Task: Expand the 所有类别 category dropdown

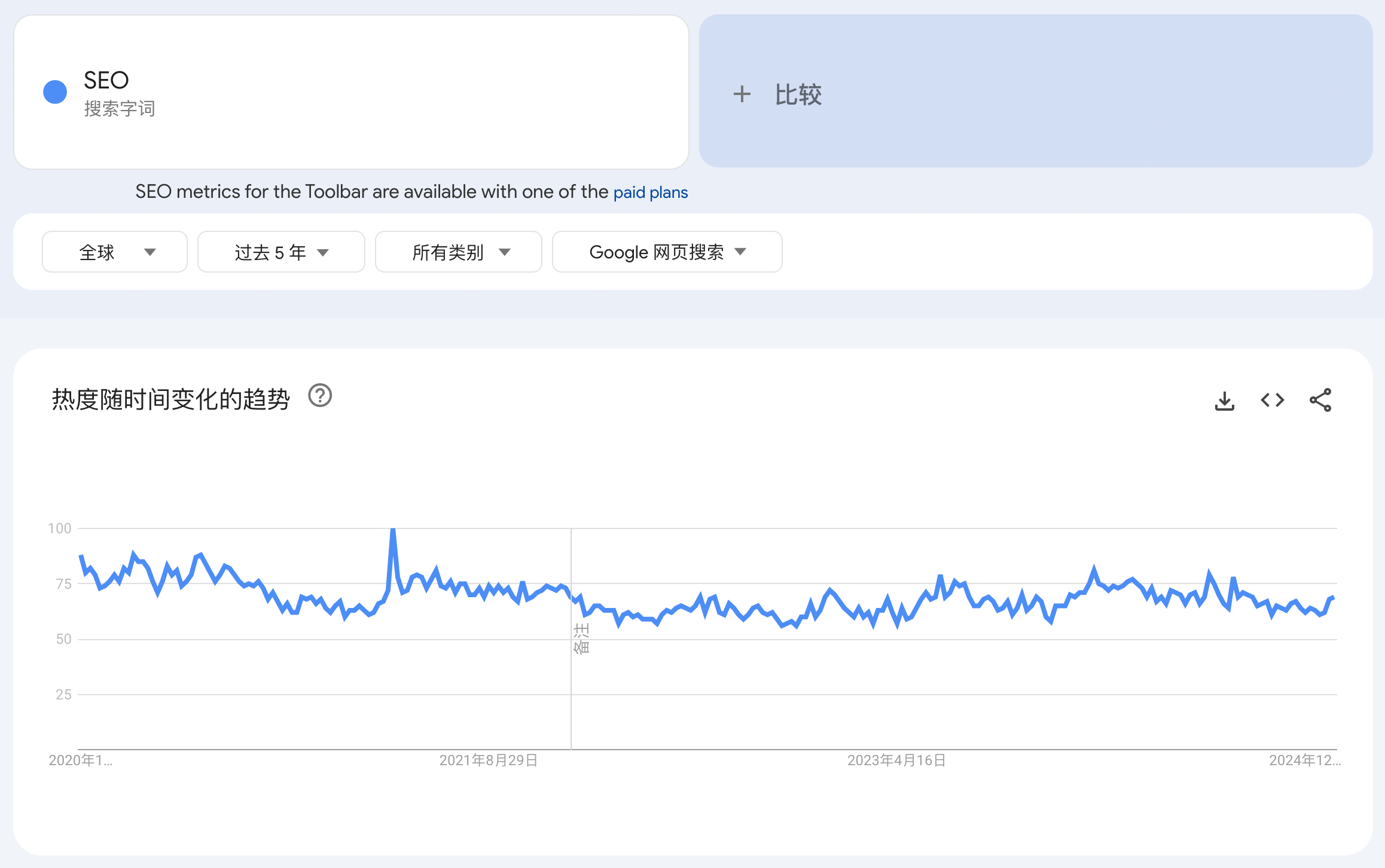Action: (x=459, y=252)
